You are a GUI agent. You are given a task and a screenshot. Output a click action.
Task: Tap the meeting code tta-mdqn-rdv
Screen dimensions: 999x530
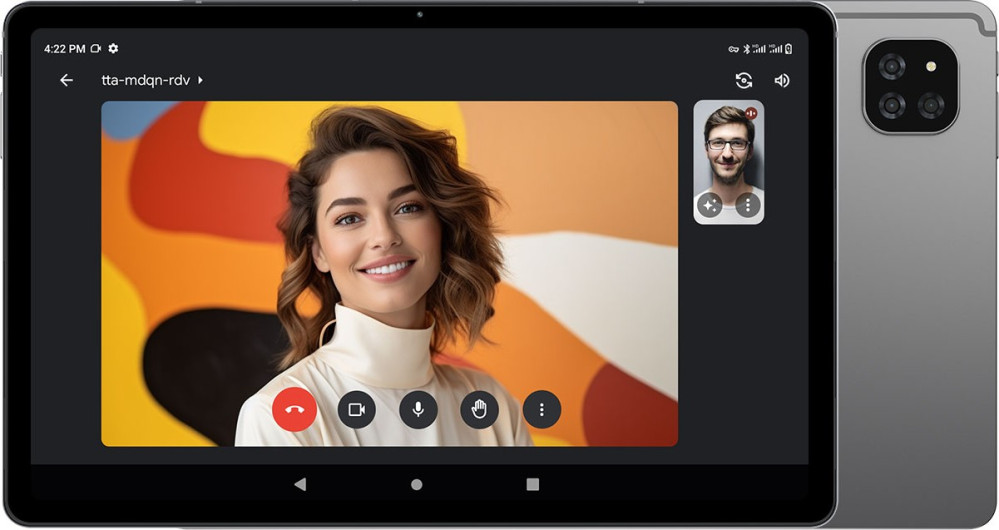click(x=146, y=80)
